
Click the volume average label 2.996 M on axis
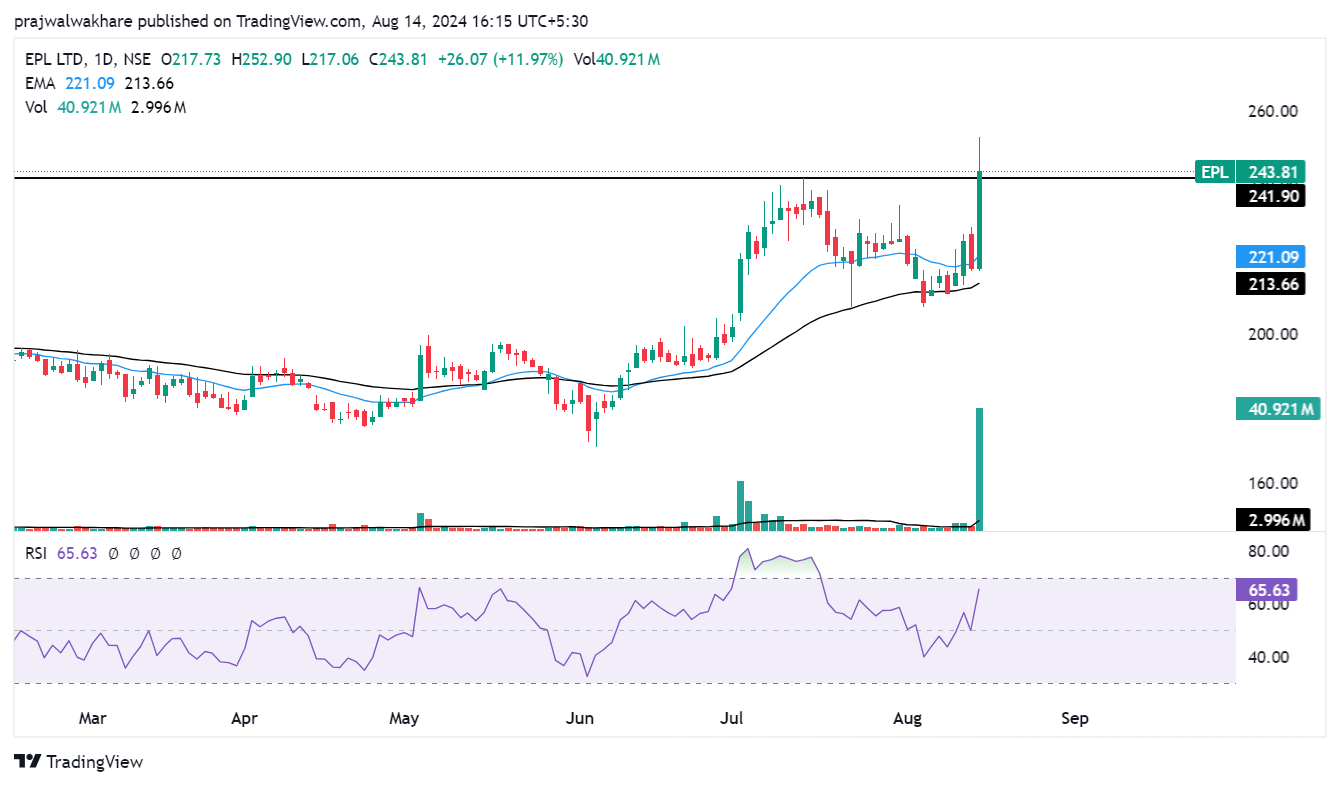tap(1273, 520)
